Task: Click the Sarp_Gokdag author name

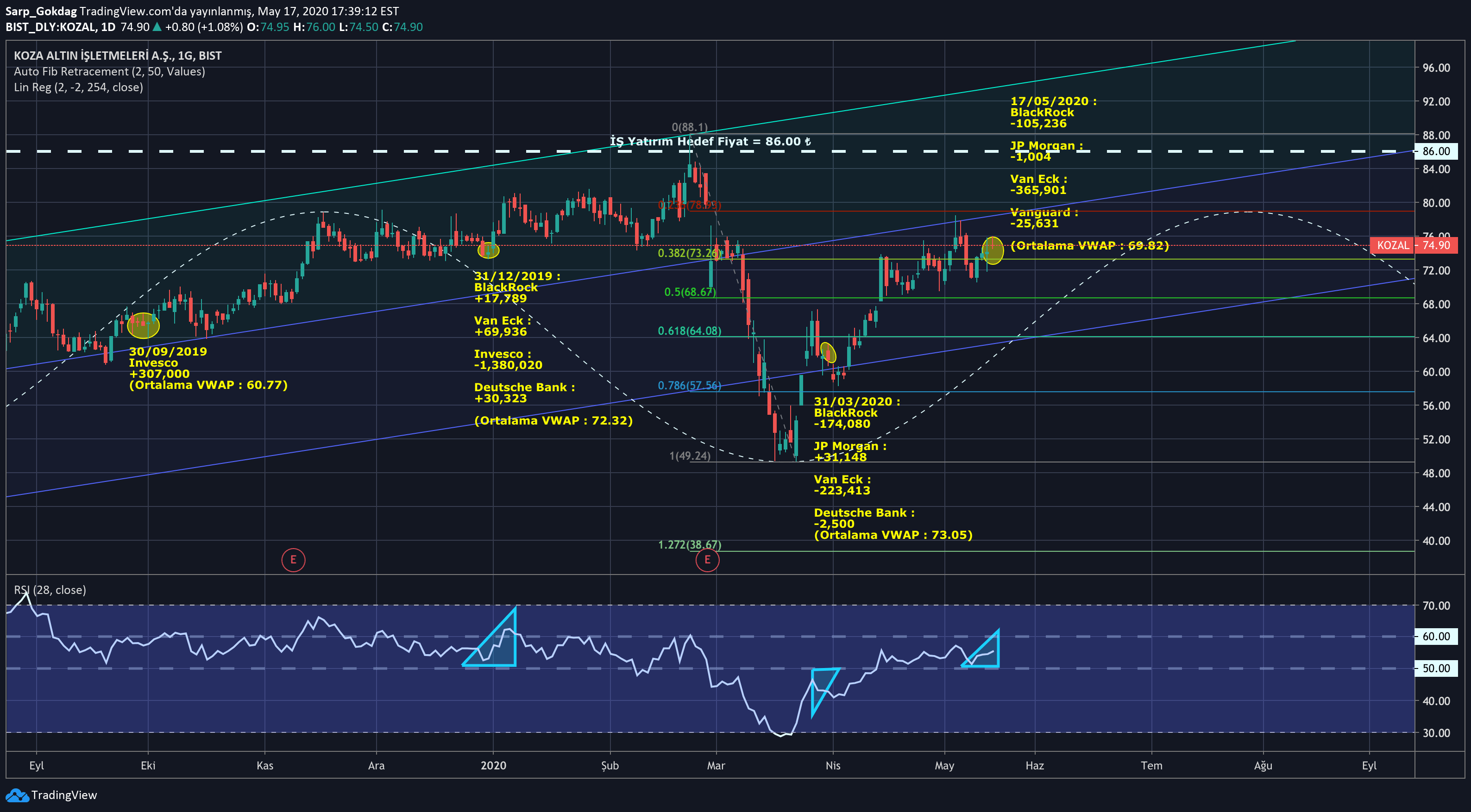Action: point(41,11)
